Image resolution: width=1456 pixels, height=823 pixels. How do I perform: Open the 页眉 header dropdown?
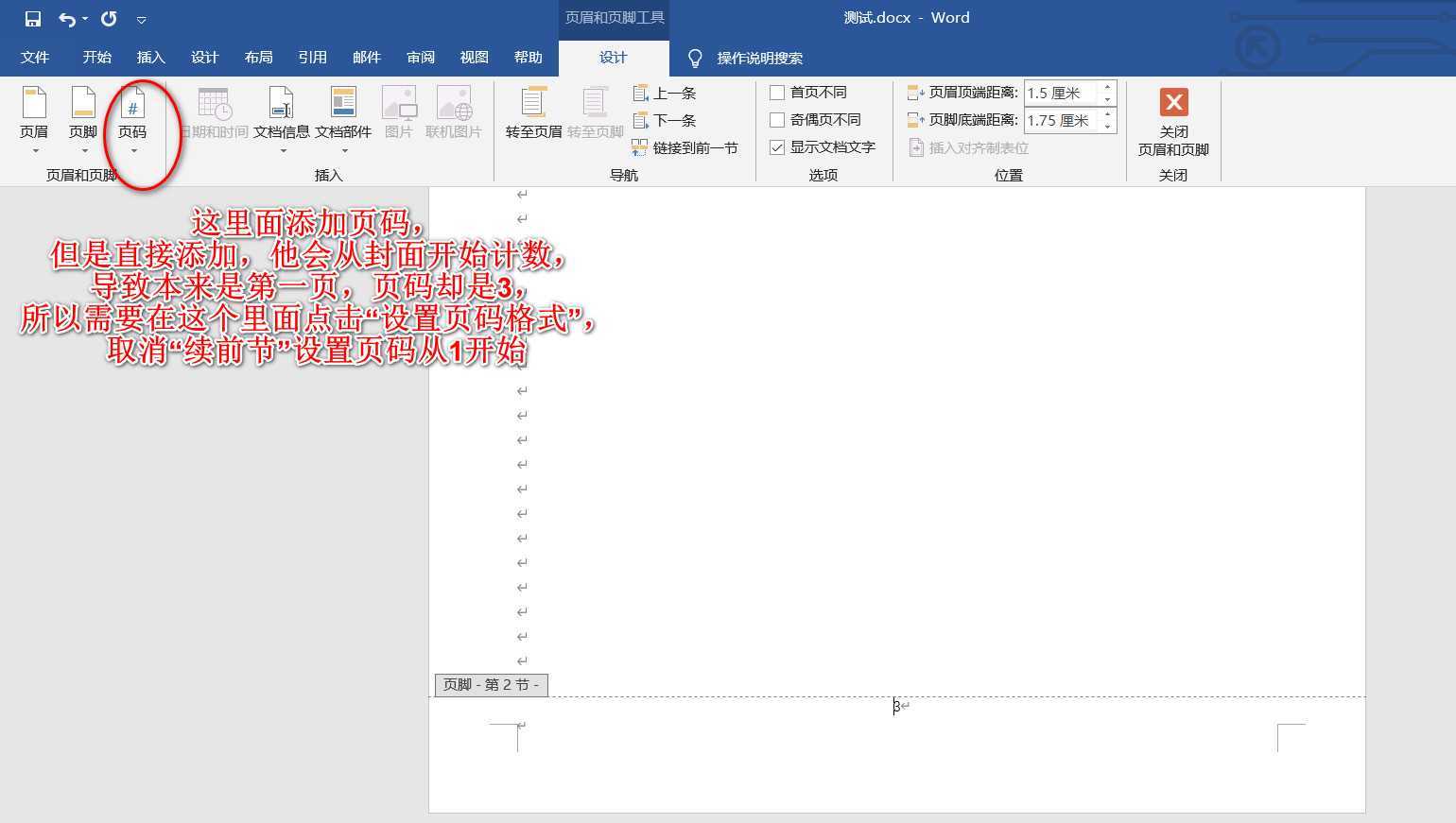34,121
